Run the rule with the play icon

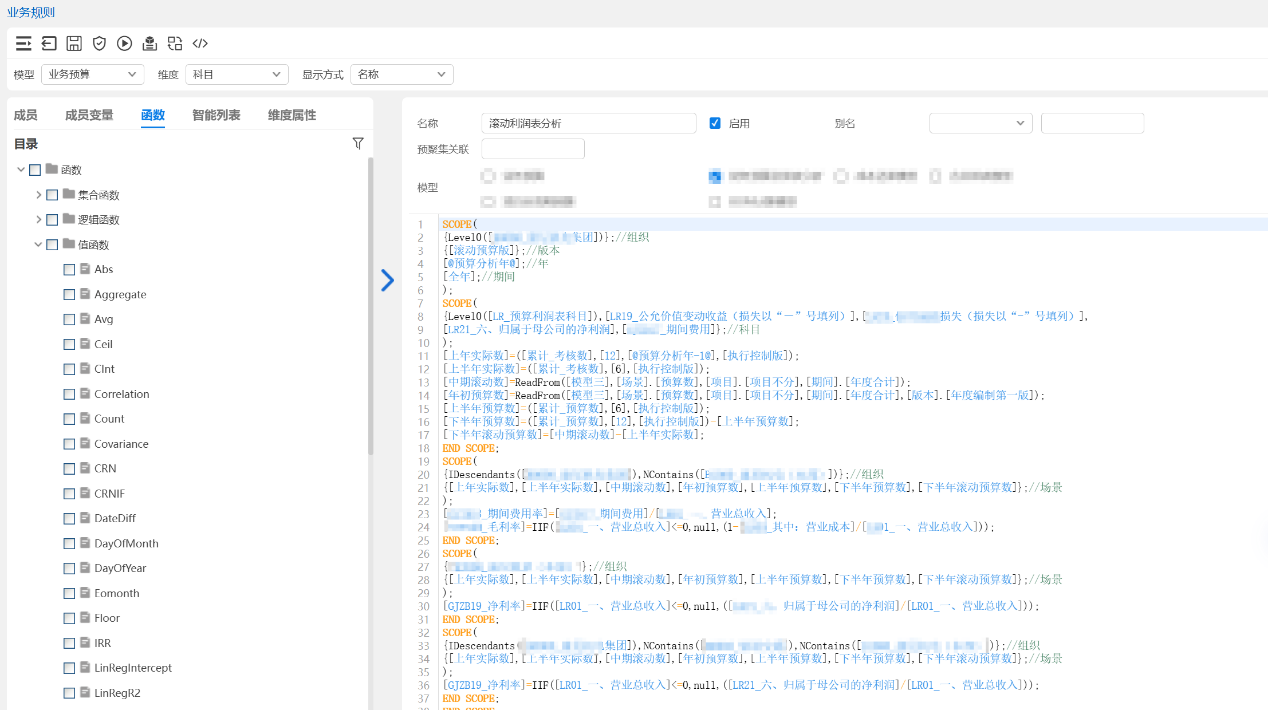[124, 43]
